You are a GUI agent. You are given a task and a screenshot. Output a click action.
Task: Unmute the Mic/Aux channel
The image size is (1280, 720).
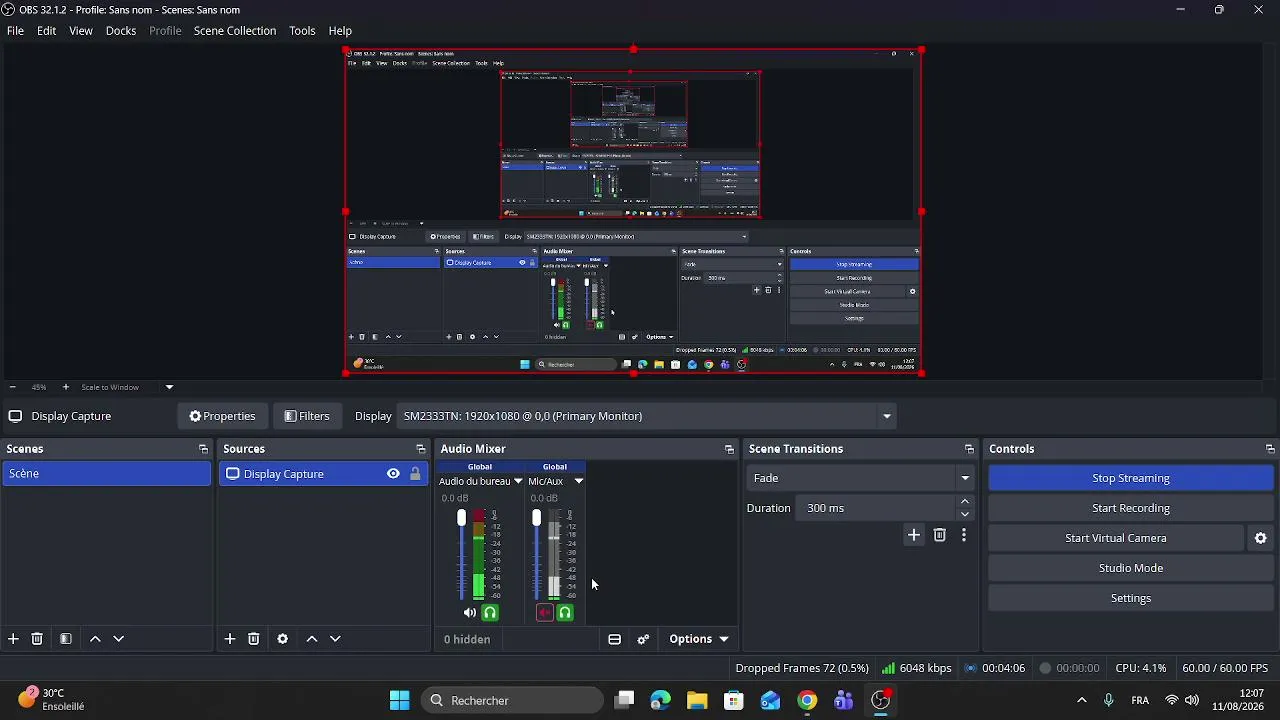click(545, 613)
